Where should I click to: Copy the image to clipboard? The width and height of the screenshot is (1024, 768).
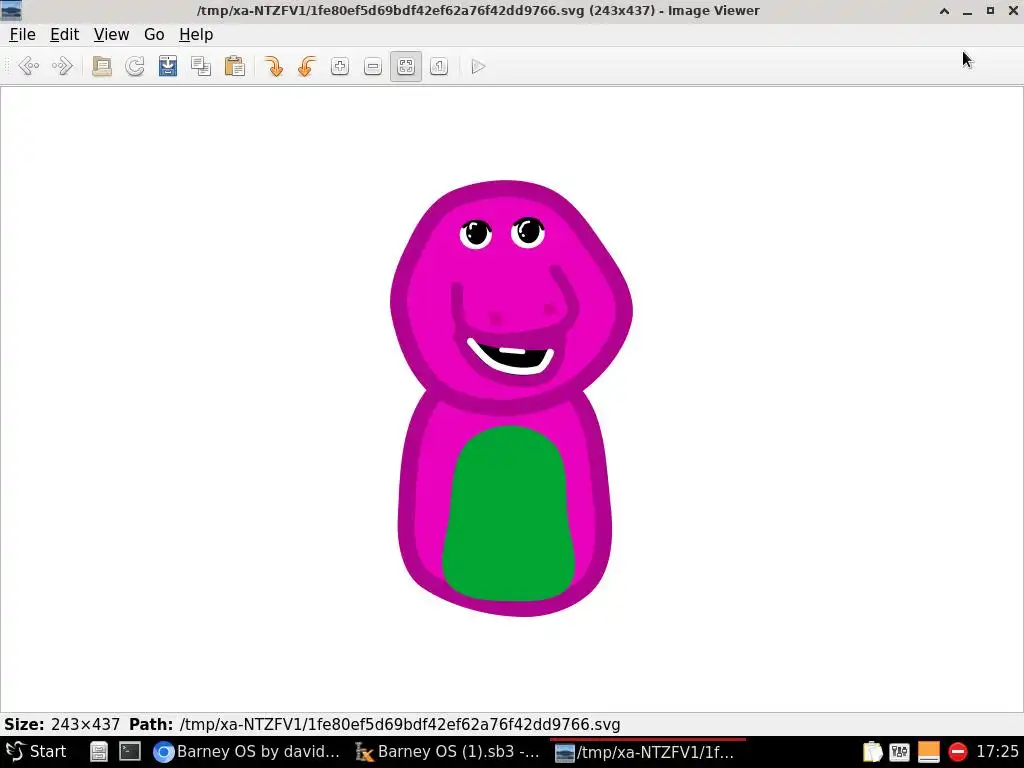(x=201, y=66)
